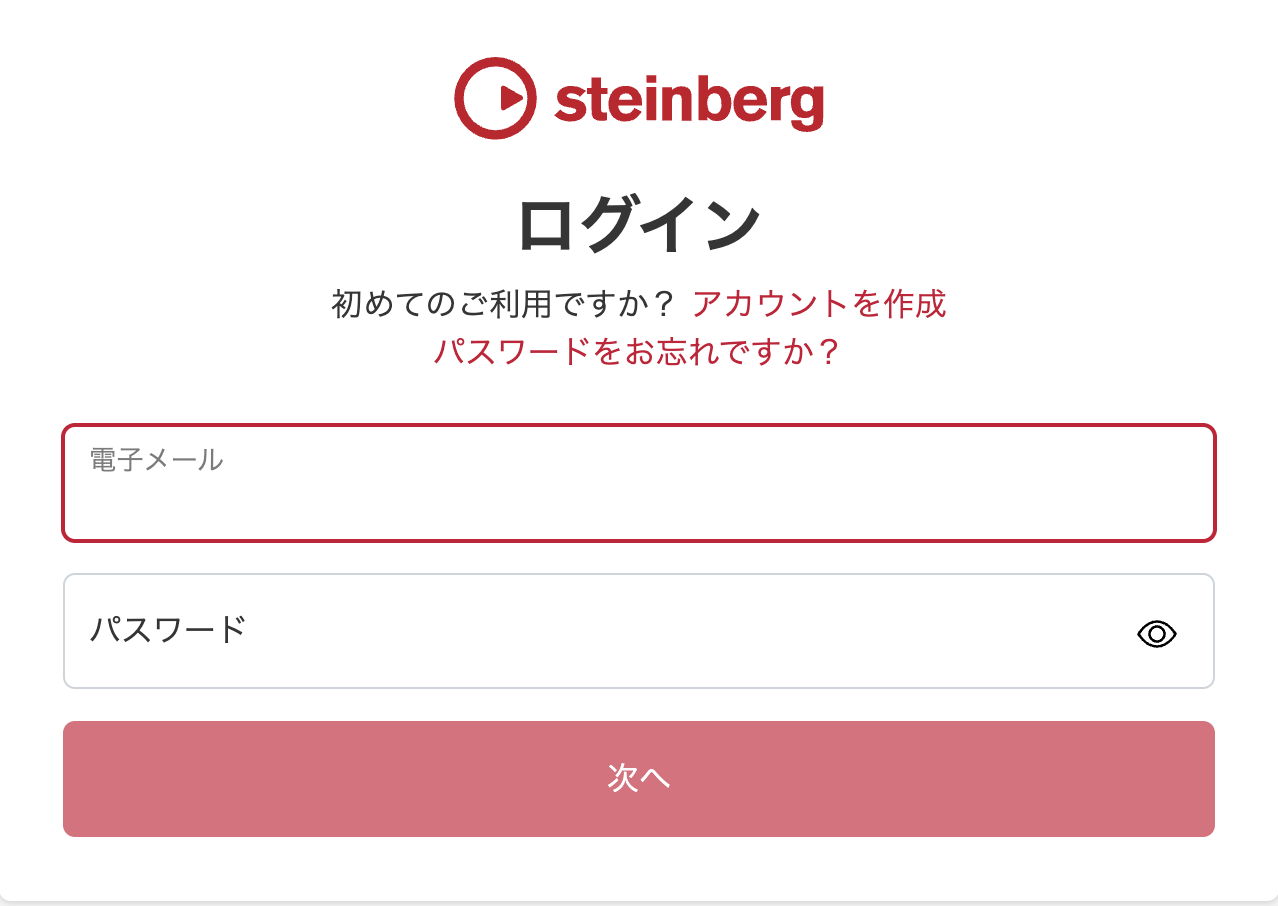Click the 次へ text on the red button
Image resolution: width=1278 pixels, height=906 pixels.
coord(639,778)
